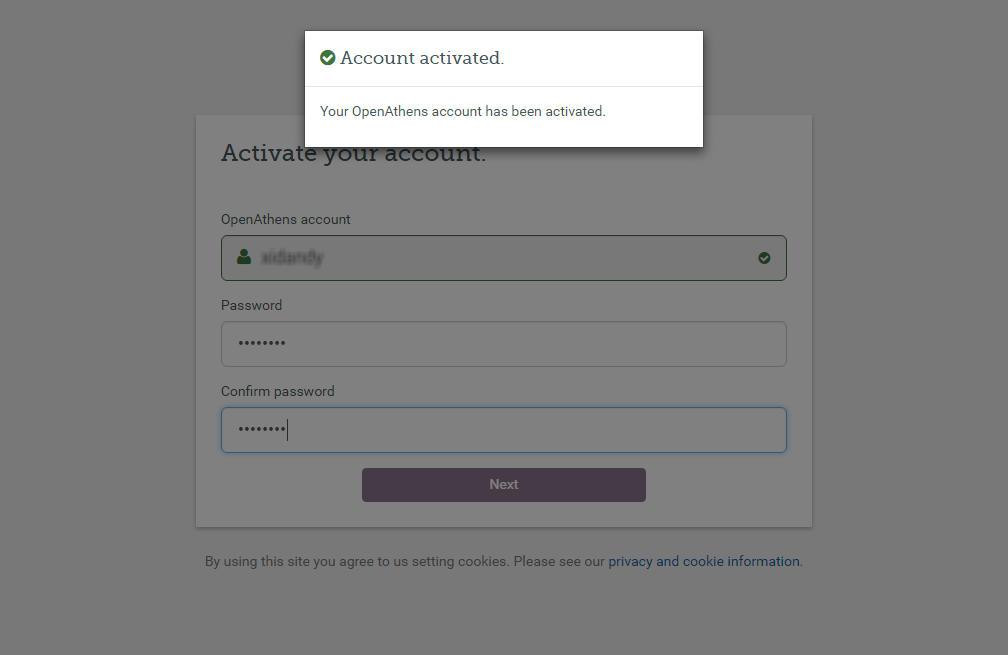Click the OpenAthens account label

point(285,219)
